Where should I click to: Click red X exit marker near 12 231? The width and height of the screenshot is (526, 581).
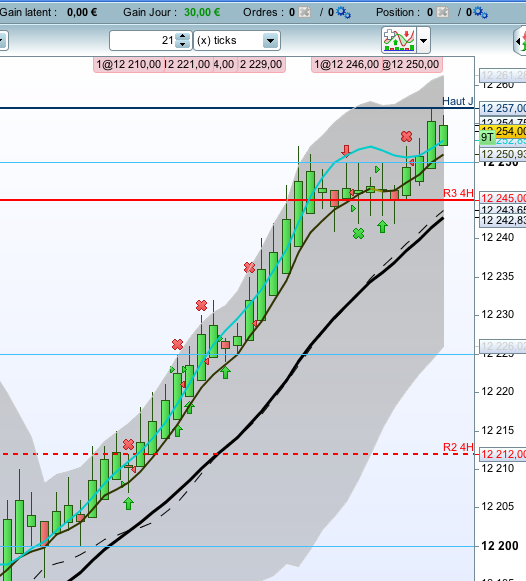point(202,306)
